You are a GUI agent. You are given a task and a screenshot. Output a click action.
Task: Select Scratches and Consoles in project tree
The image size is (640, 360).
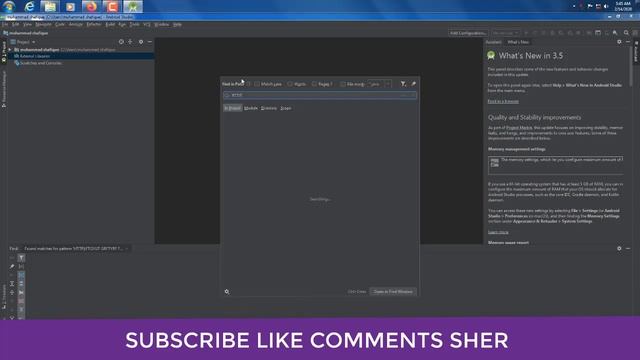41,63
